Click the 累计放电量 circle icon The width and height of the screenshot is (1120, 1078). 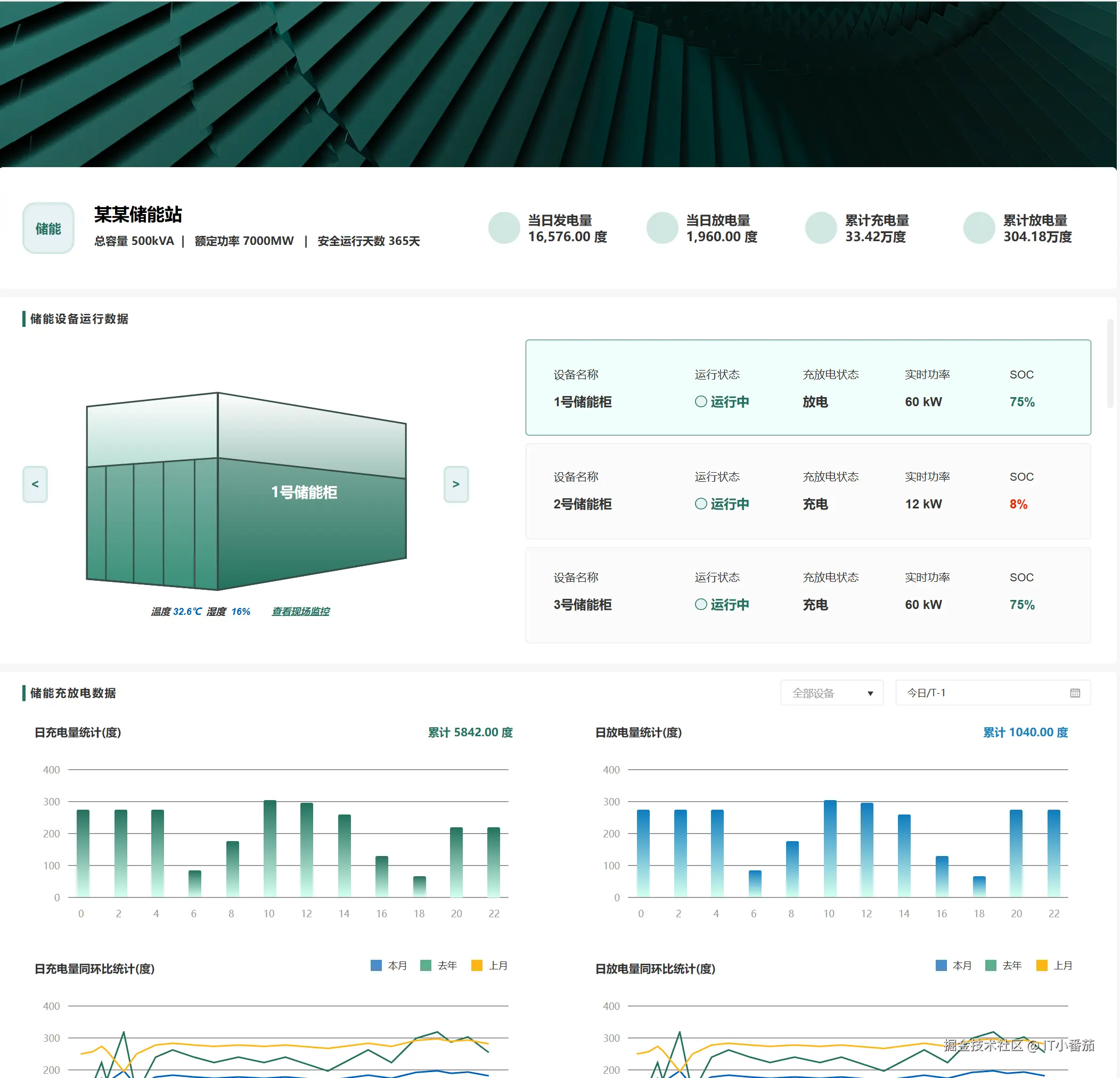coord(979,228)
